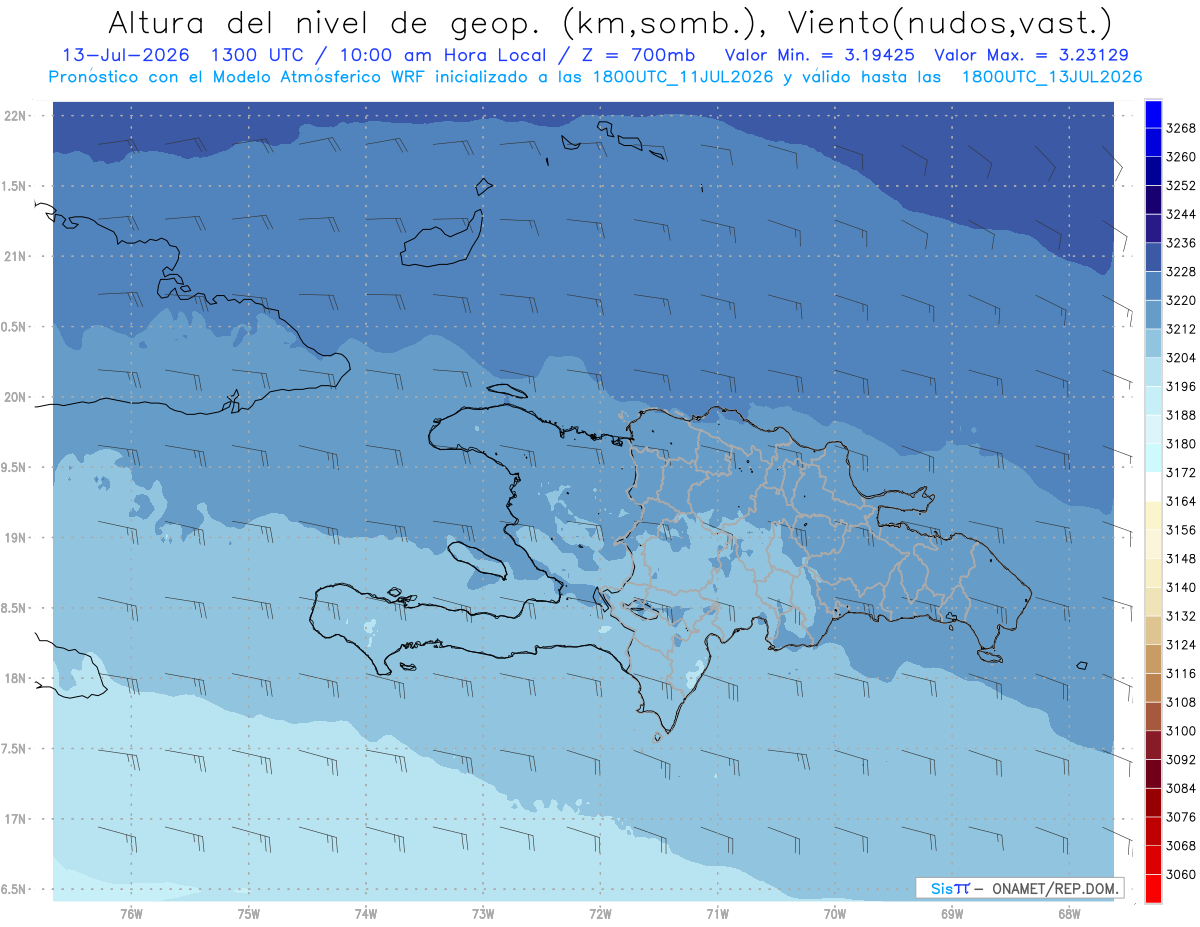Click the bright blue swatch above 3268

tap(1153, 113)
